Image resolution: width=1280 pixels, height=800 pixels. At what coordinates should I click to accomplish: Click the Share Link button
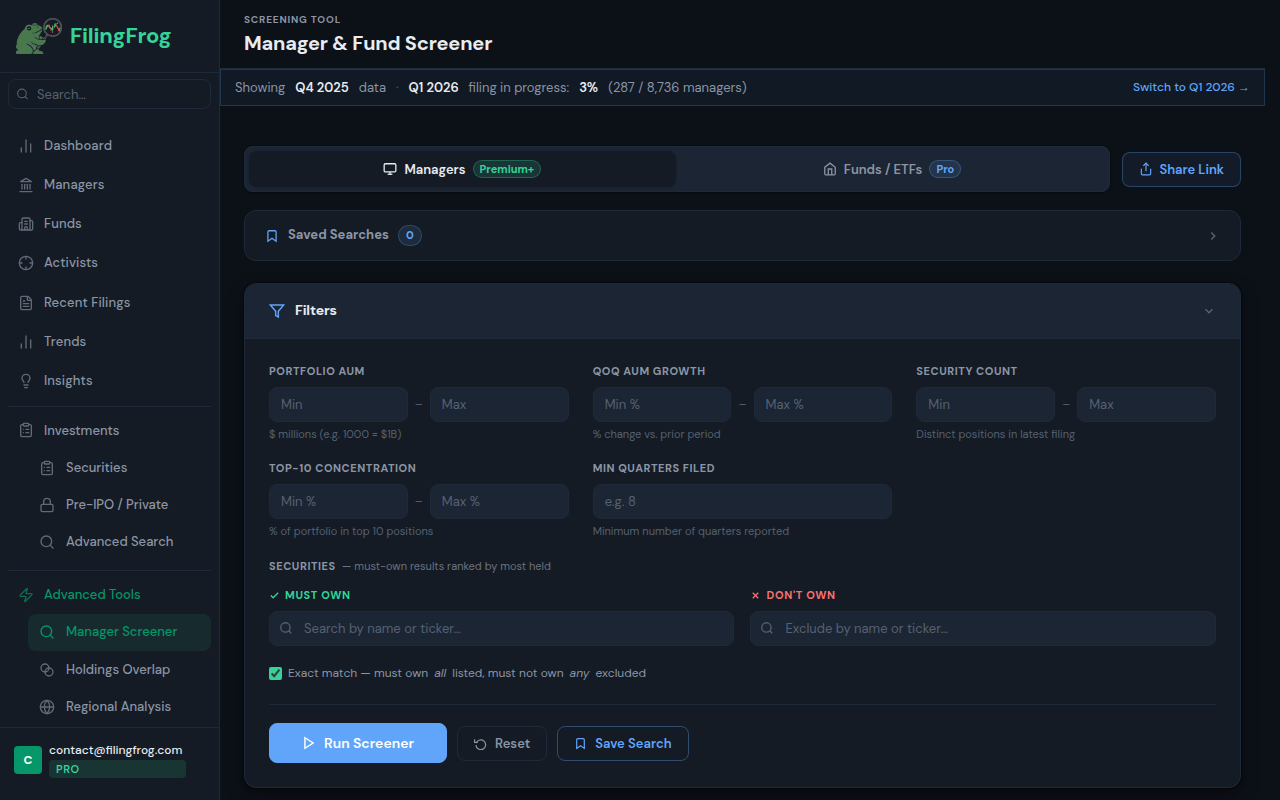(x=1181, y=169)
